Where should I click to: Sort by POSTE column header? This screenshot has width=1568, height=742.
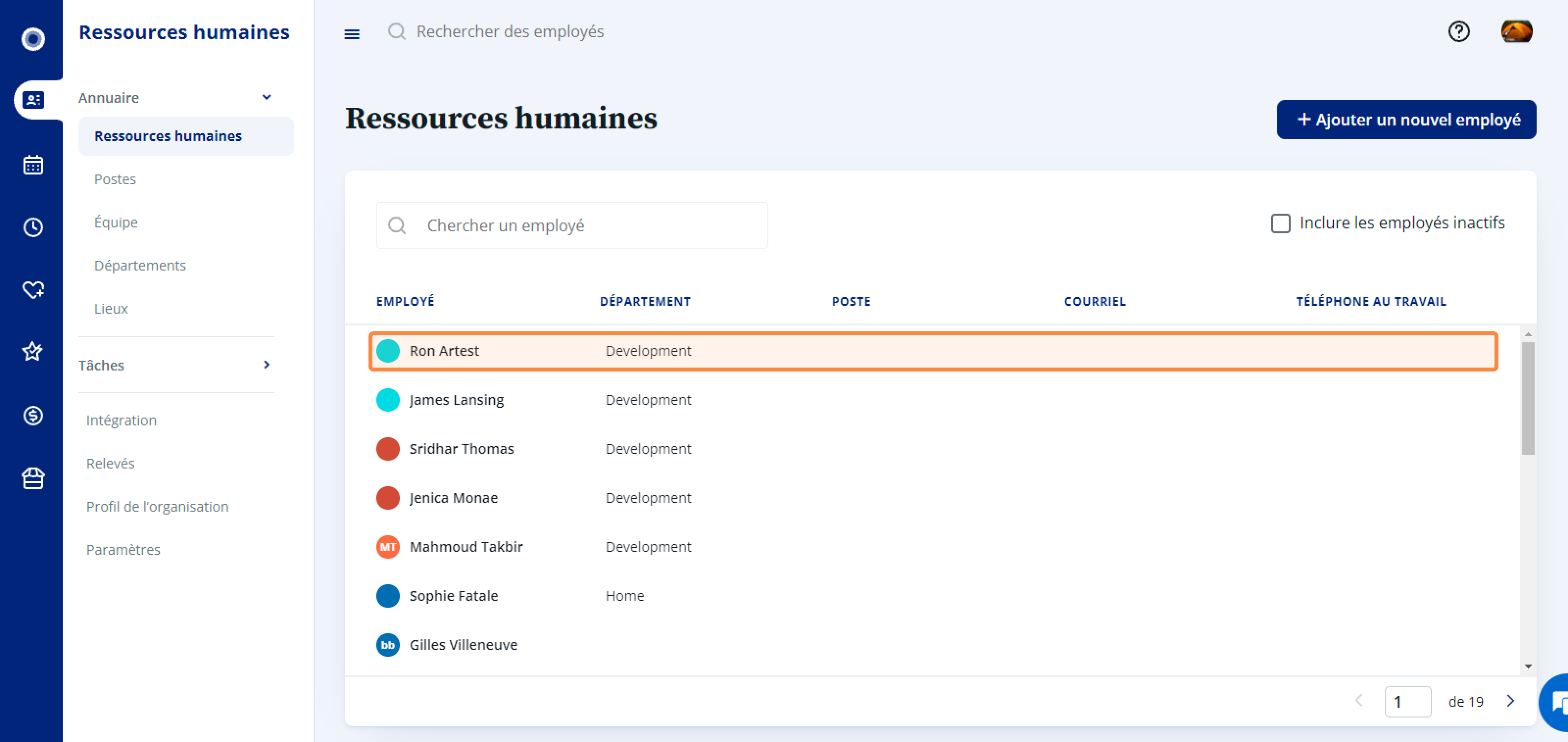click(851, 302)
